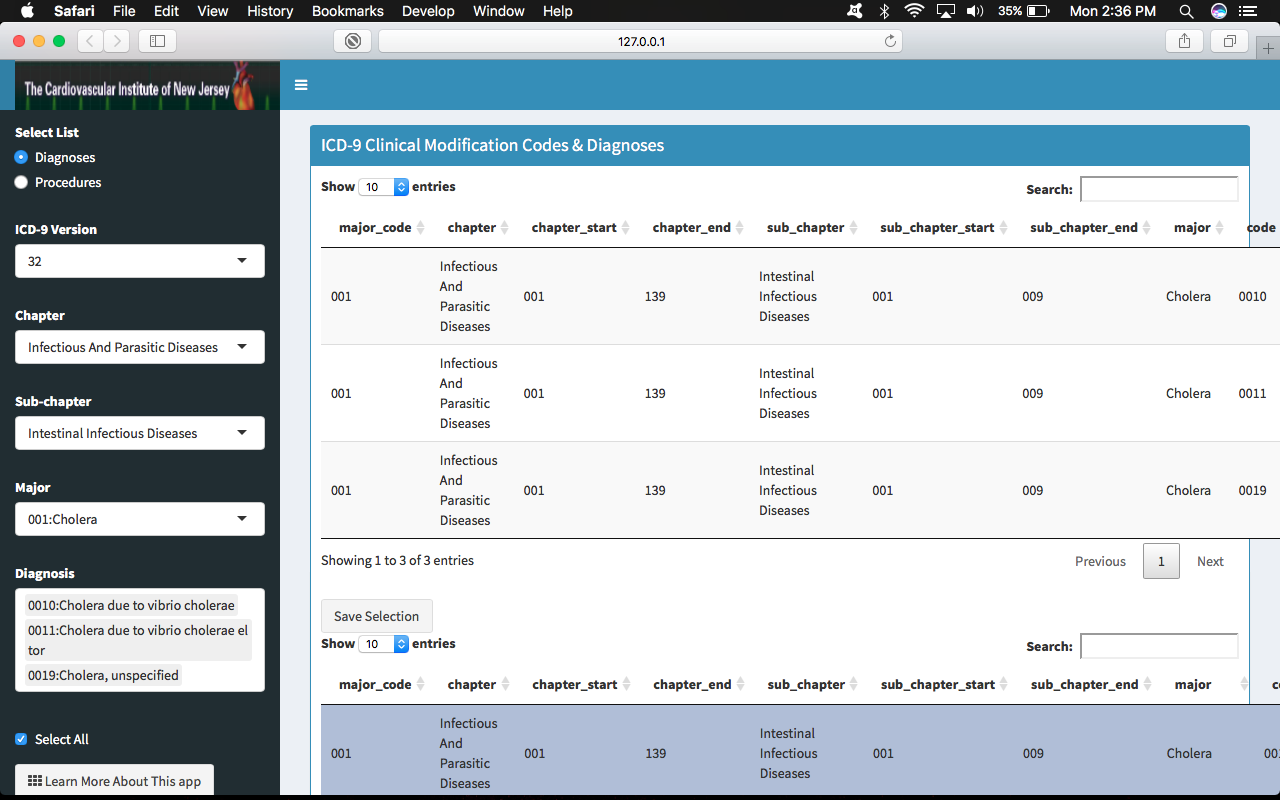Select the Diagnoses radio button

click(x=21, y=157)
